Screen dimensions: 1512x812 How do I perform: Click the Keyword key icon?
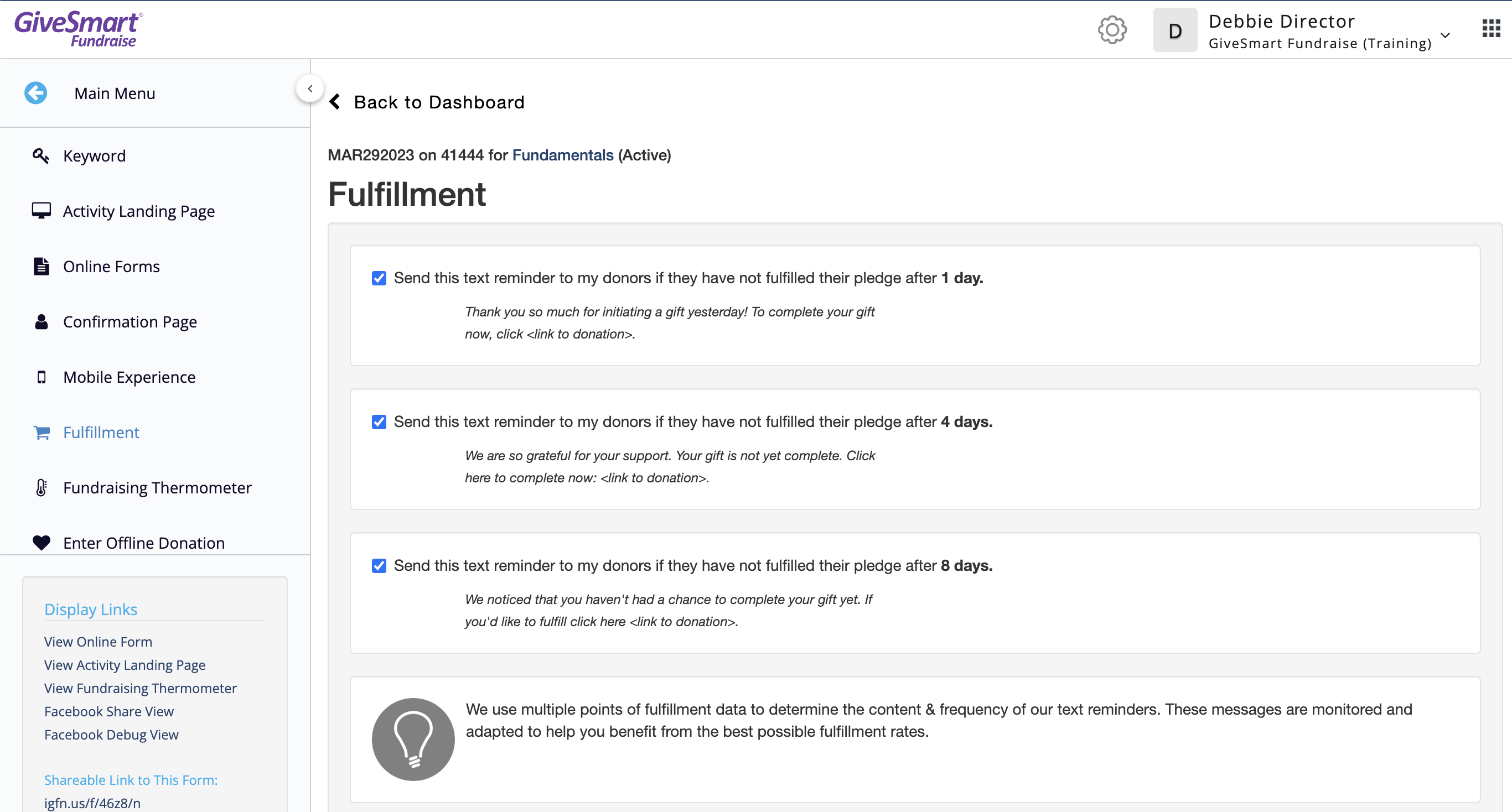[x=40, y=155]
